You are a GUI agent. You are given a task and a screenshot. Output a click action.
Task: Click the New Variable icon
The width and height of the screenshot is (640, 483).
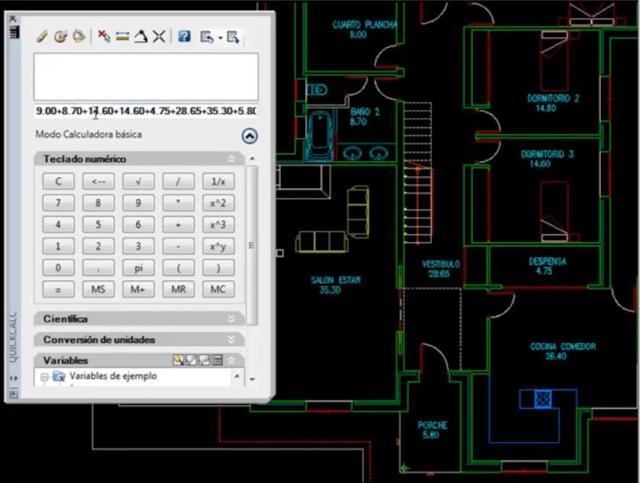point(178,360)
